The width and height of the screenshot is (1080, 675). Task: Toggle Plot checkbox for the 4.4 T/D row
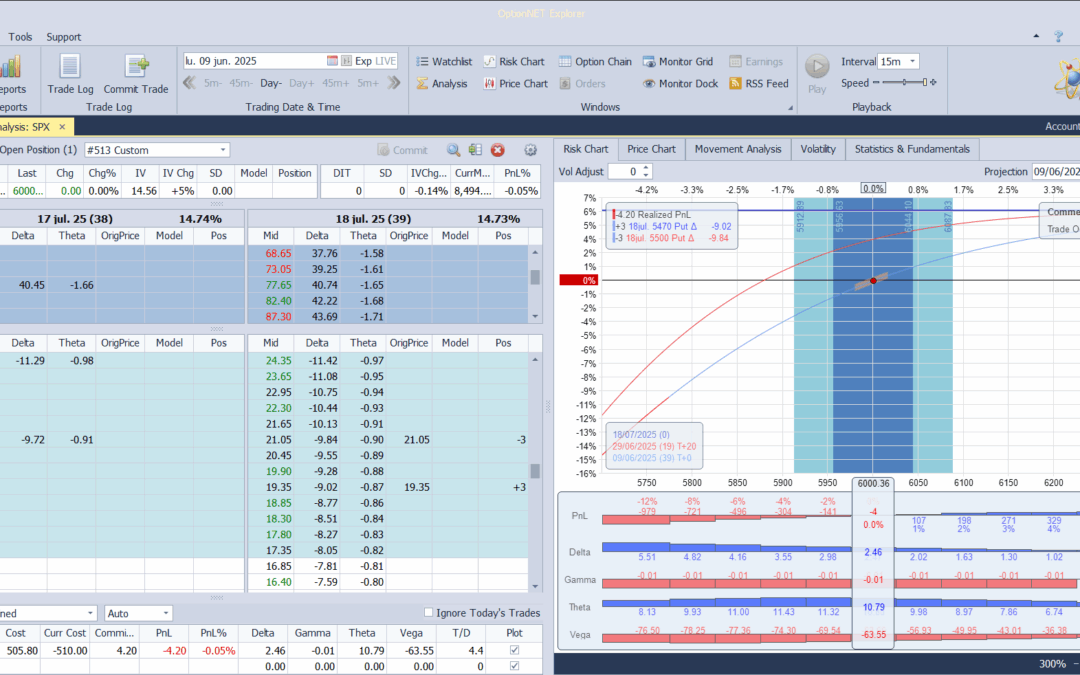(514, 650)
